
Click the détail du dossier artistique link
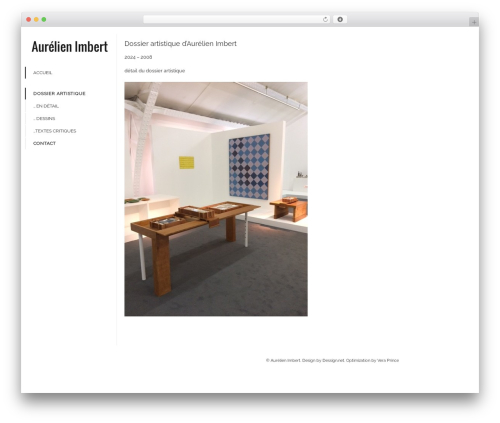pyautogui.click(x=155, y=71)
